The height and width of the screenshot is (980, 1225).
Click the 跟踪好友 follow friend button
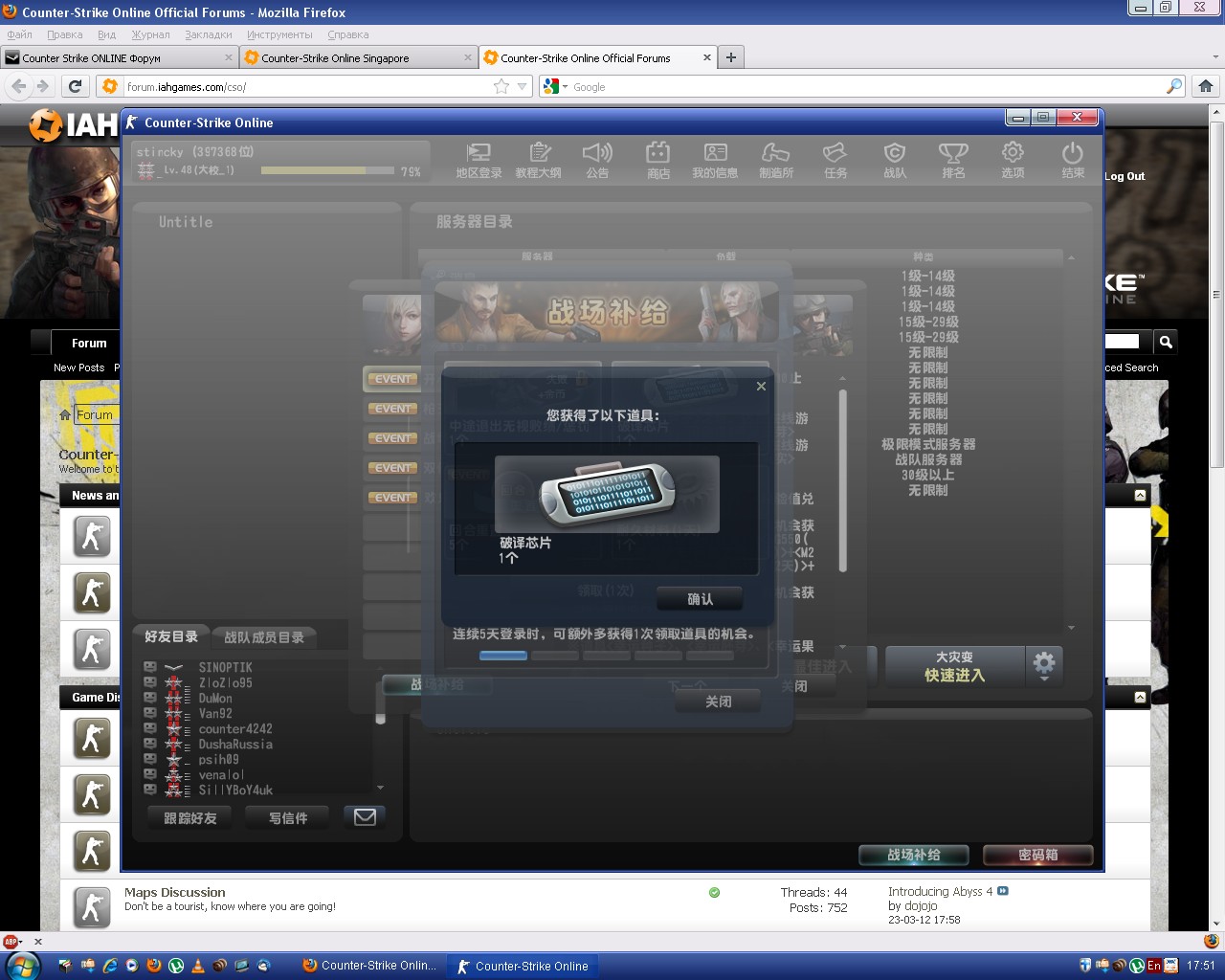pyautogui.click(x=190, y=818)
